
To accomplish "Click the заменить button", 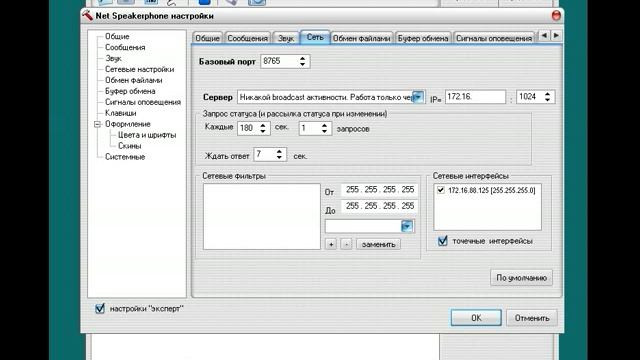I will pyautogui.click(x=378, y=244).
